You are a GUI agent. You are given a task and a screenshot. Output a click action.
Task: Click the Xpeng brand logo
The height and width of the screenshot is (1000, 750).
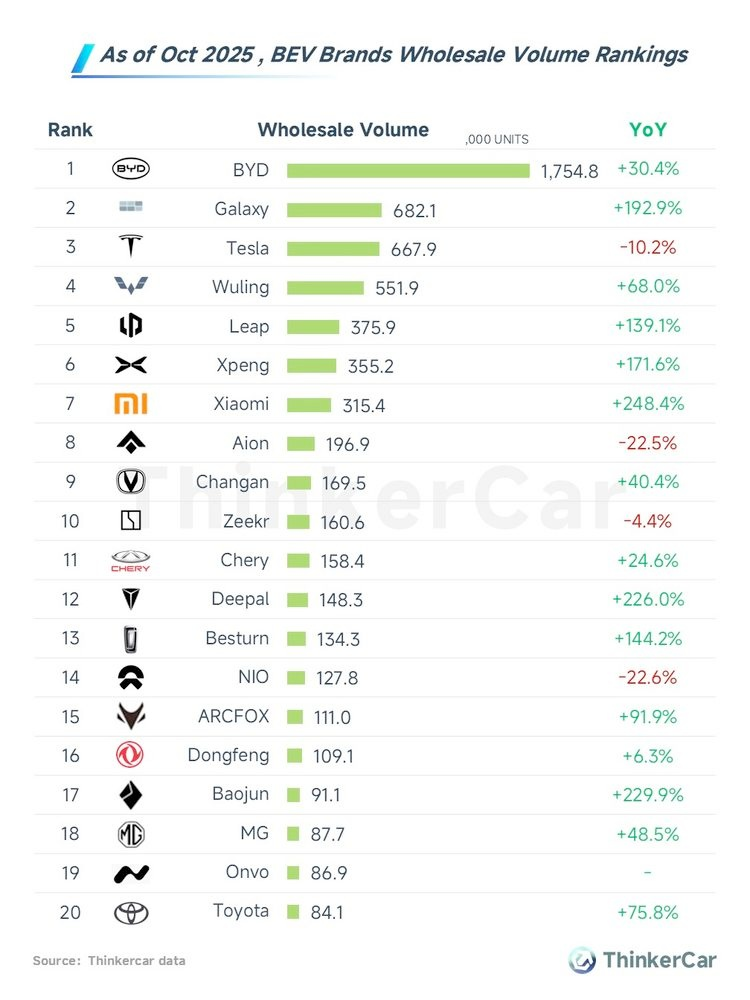pos(131,365)
